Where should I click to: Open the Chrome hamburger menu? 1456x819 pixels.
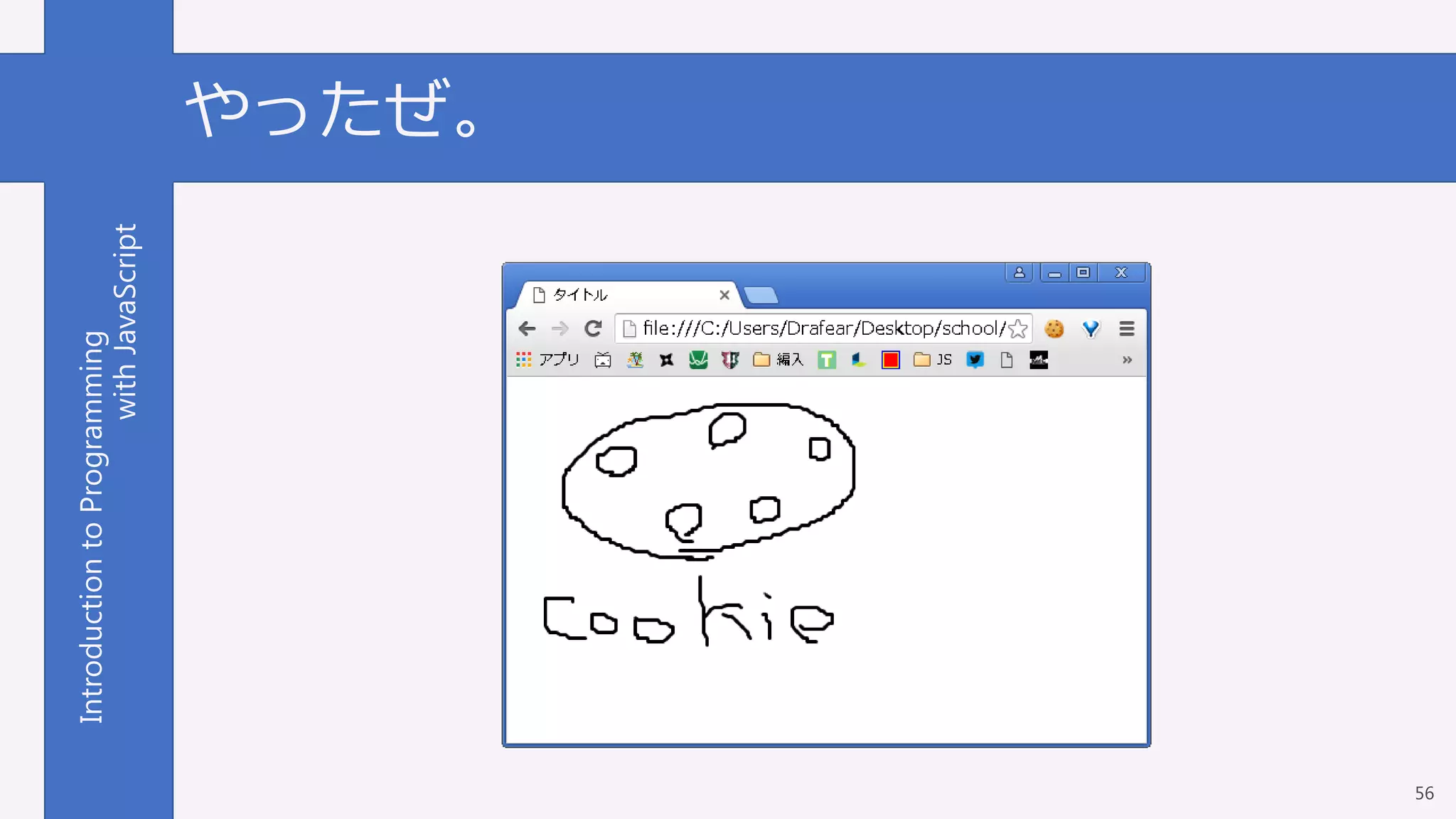point(1127,328)
